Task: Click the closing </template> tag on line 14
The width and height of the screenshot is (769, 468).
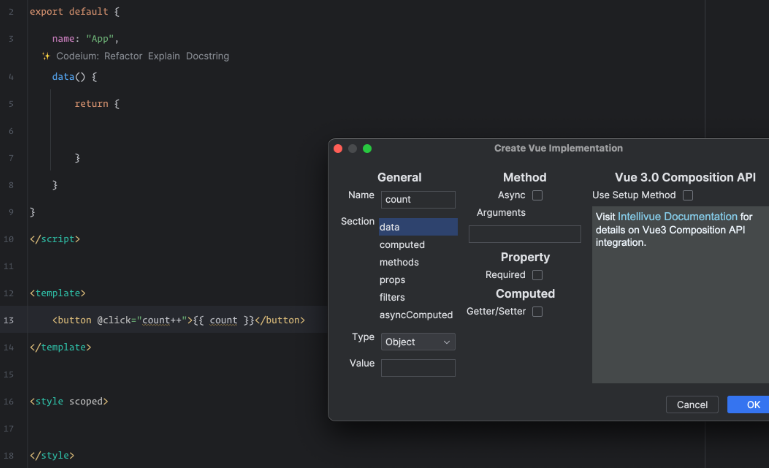Action: tap(60, 347)
